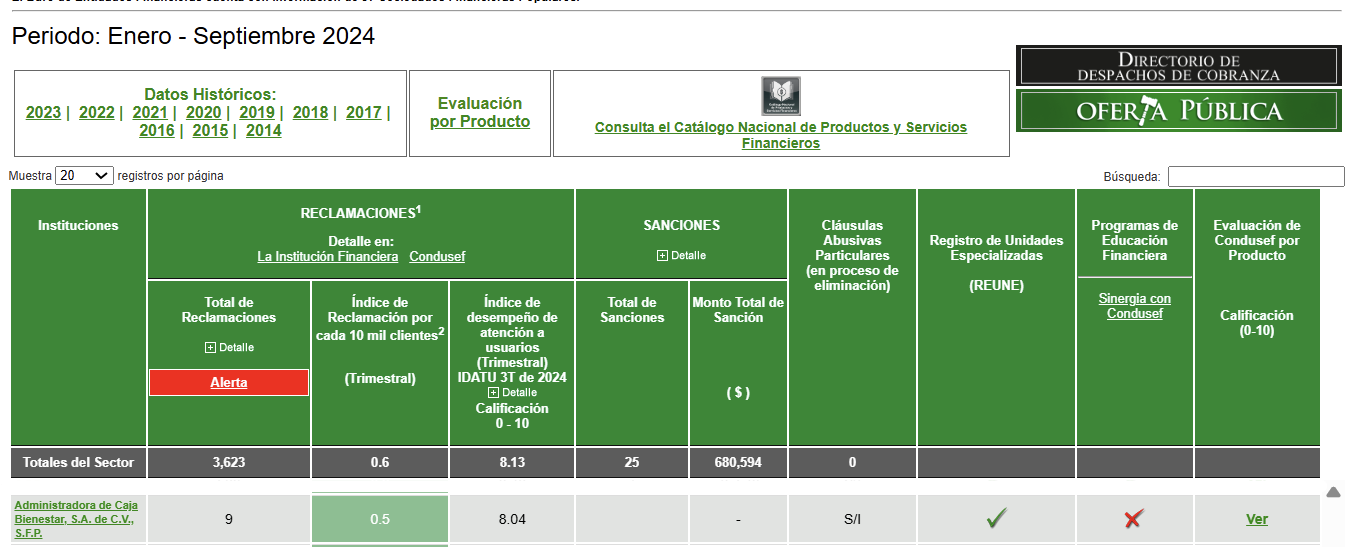The height and width of the screenshot is (547, 1371).
Task: Open the 2015 historical data link
Action: [x=210, y=131]
